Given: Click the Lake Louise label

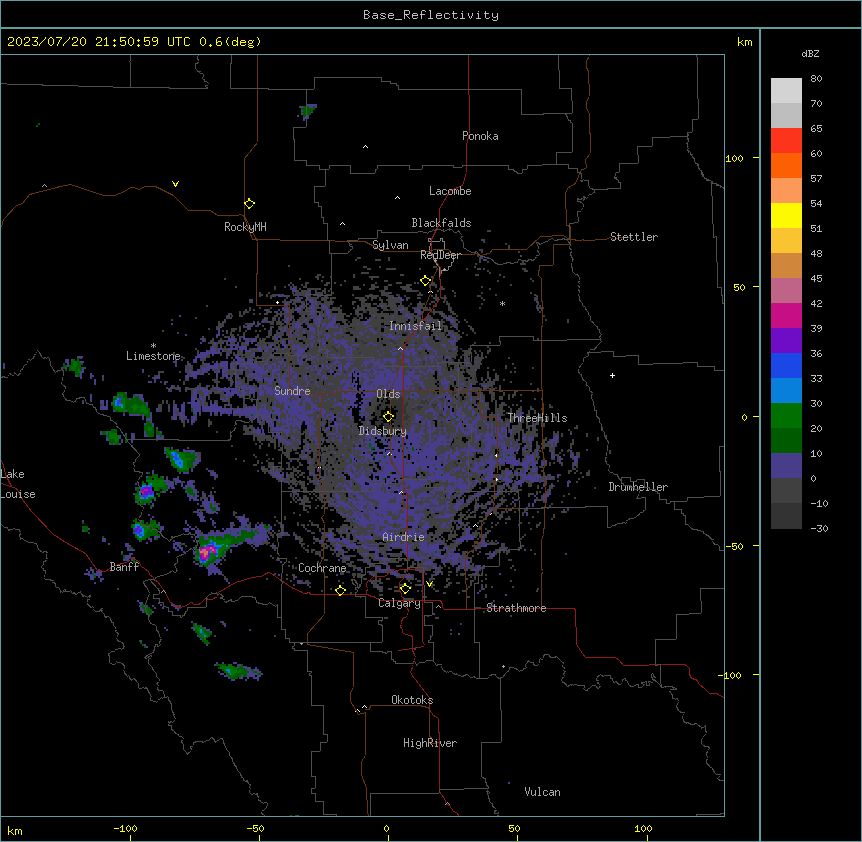Looking at the screenshot, I should [x=18, y=484].
